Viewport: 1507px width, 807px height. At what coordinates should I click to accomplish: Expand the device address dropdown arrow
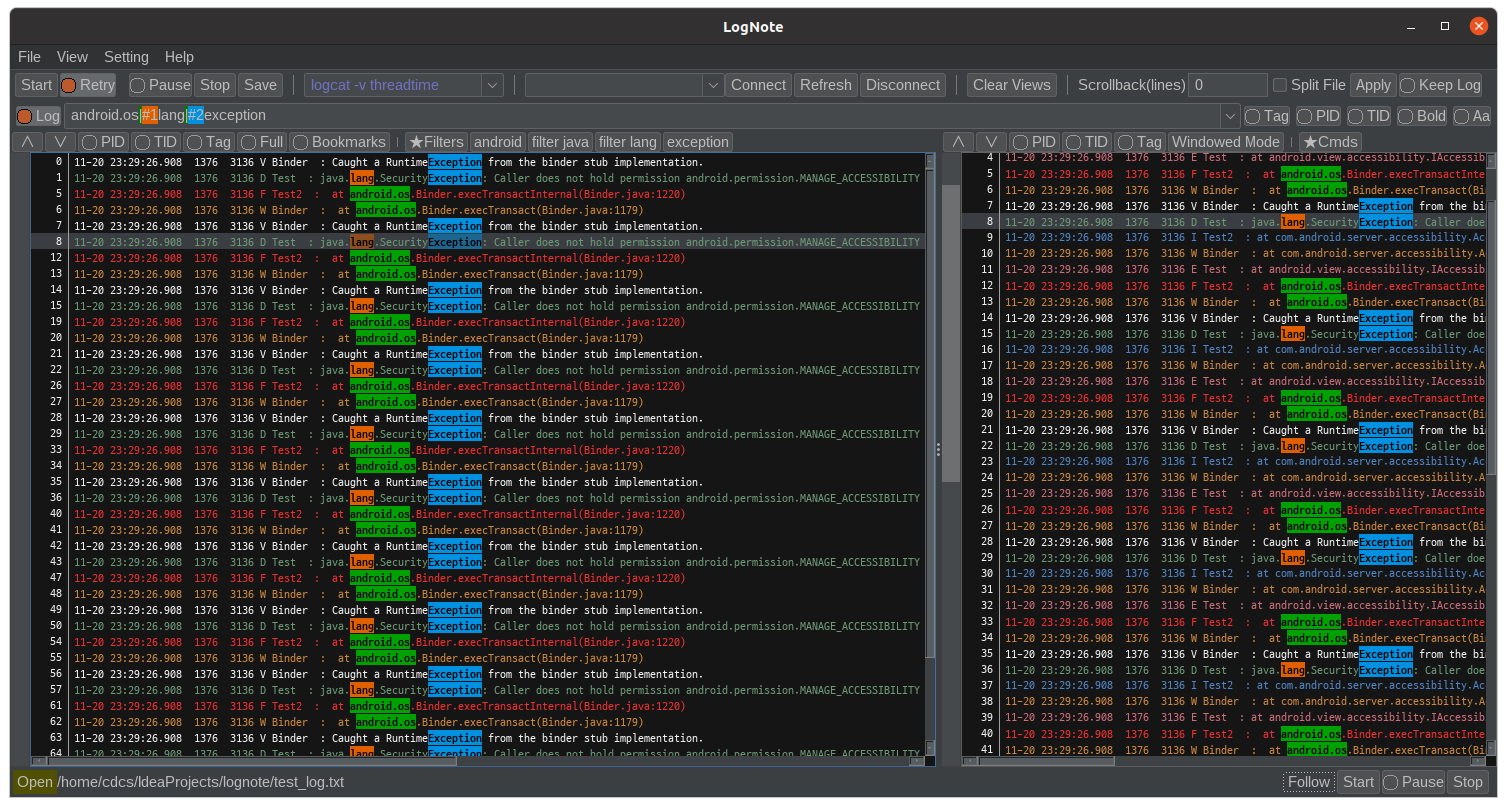(712, 85)
